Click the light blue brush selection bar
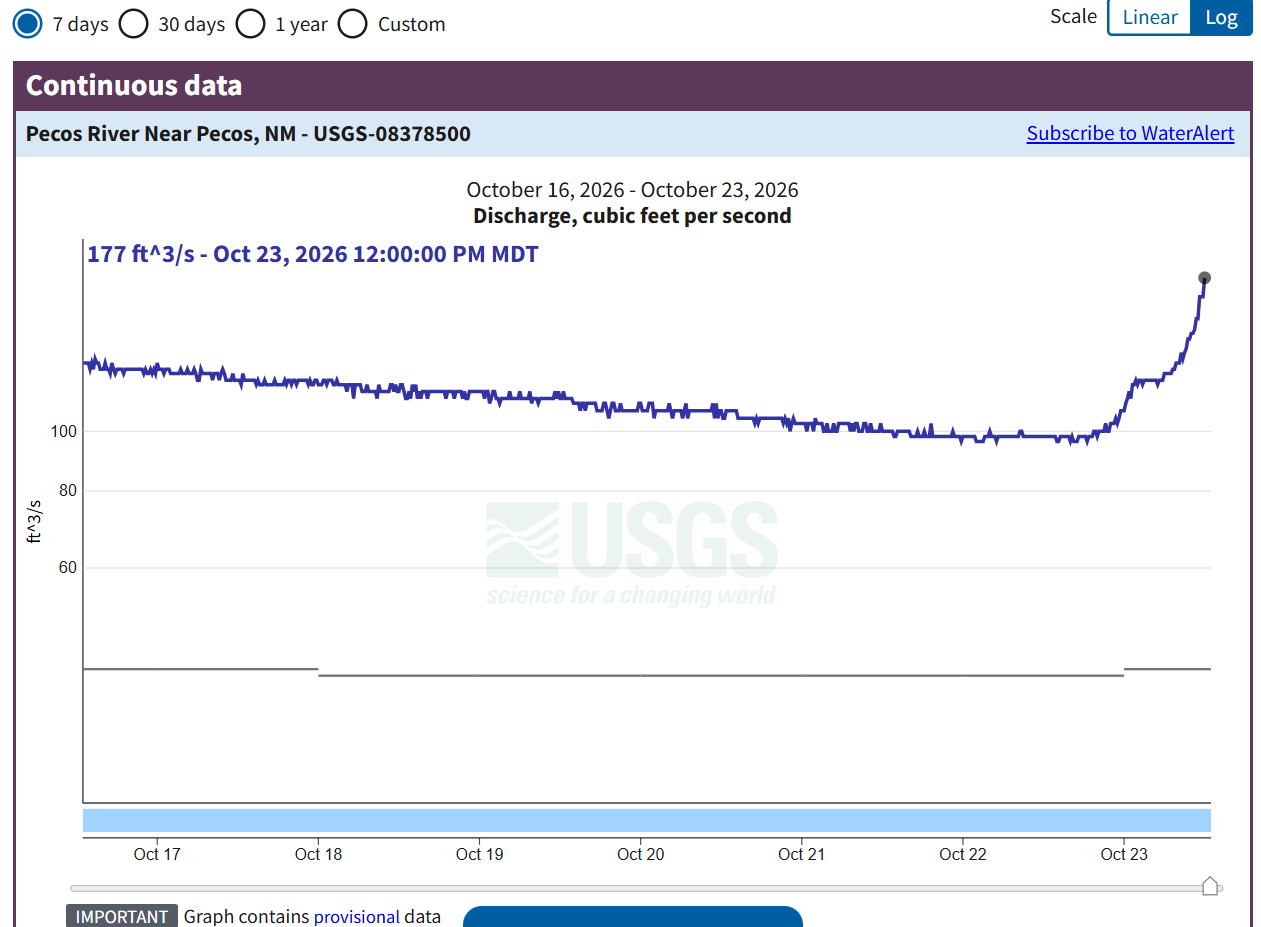This screenshot has height=927, width=1261. [646, 820]
